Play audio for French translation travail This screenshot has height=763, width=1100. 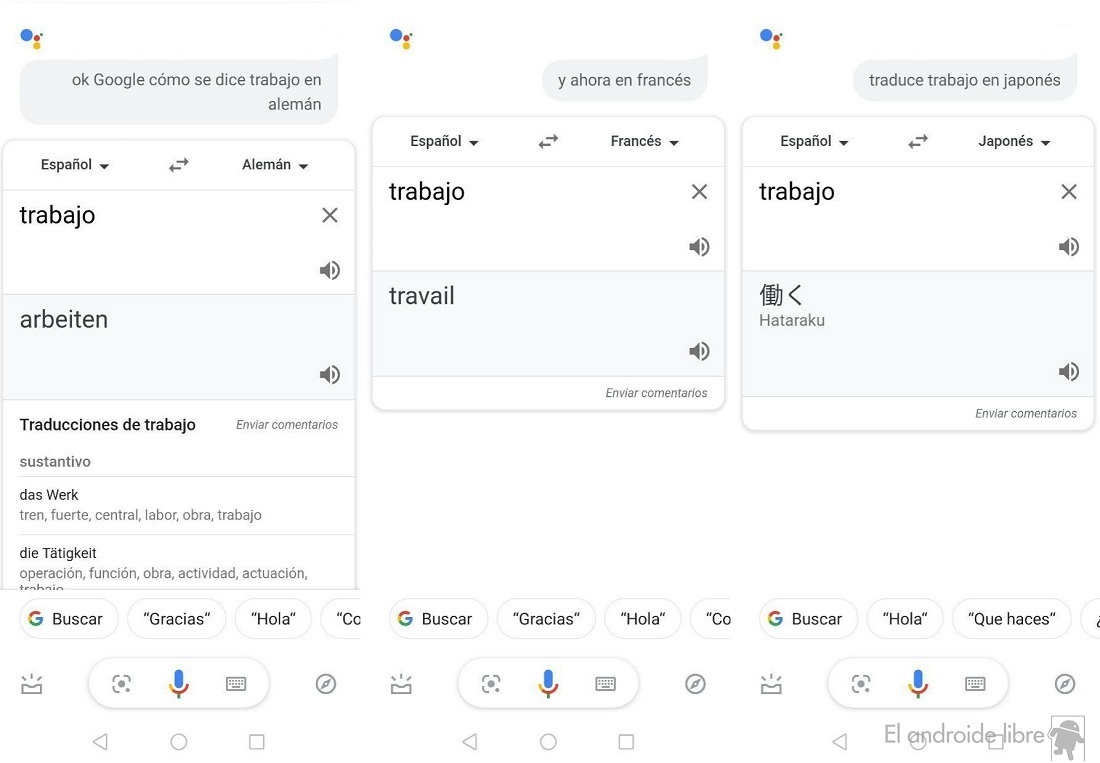tap(699, 351)
